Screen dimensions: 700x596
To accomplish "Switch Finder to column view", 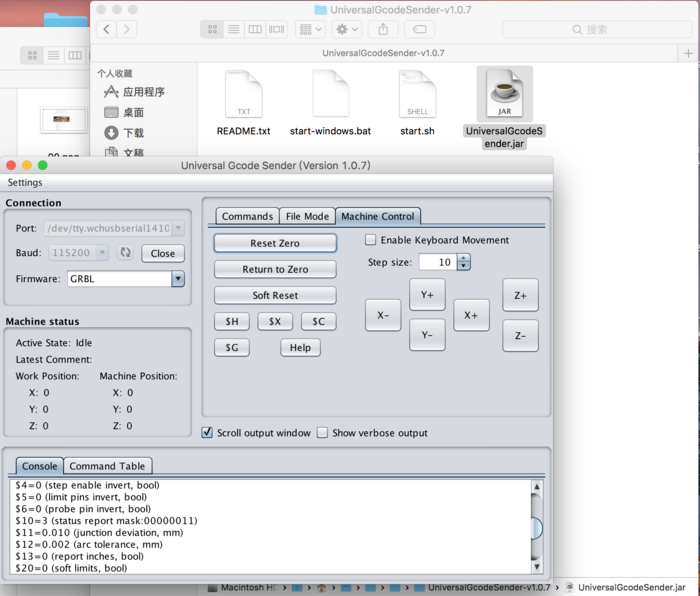I will (x=255, y=29).
